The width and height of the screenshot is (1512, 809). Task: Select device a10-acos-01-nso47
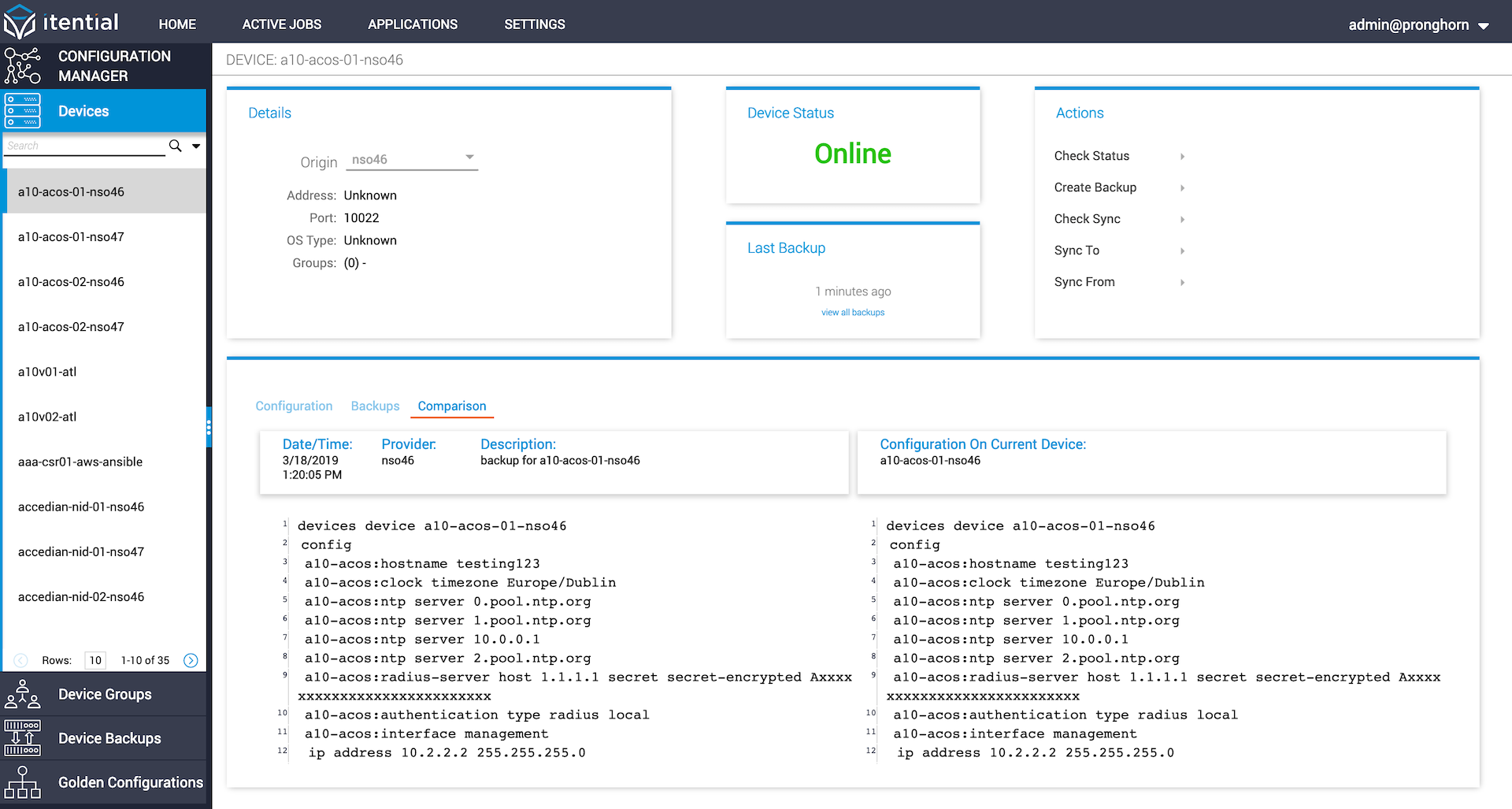click(x=105, y=236)
